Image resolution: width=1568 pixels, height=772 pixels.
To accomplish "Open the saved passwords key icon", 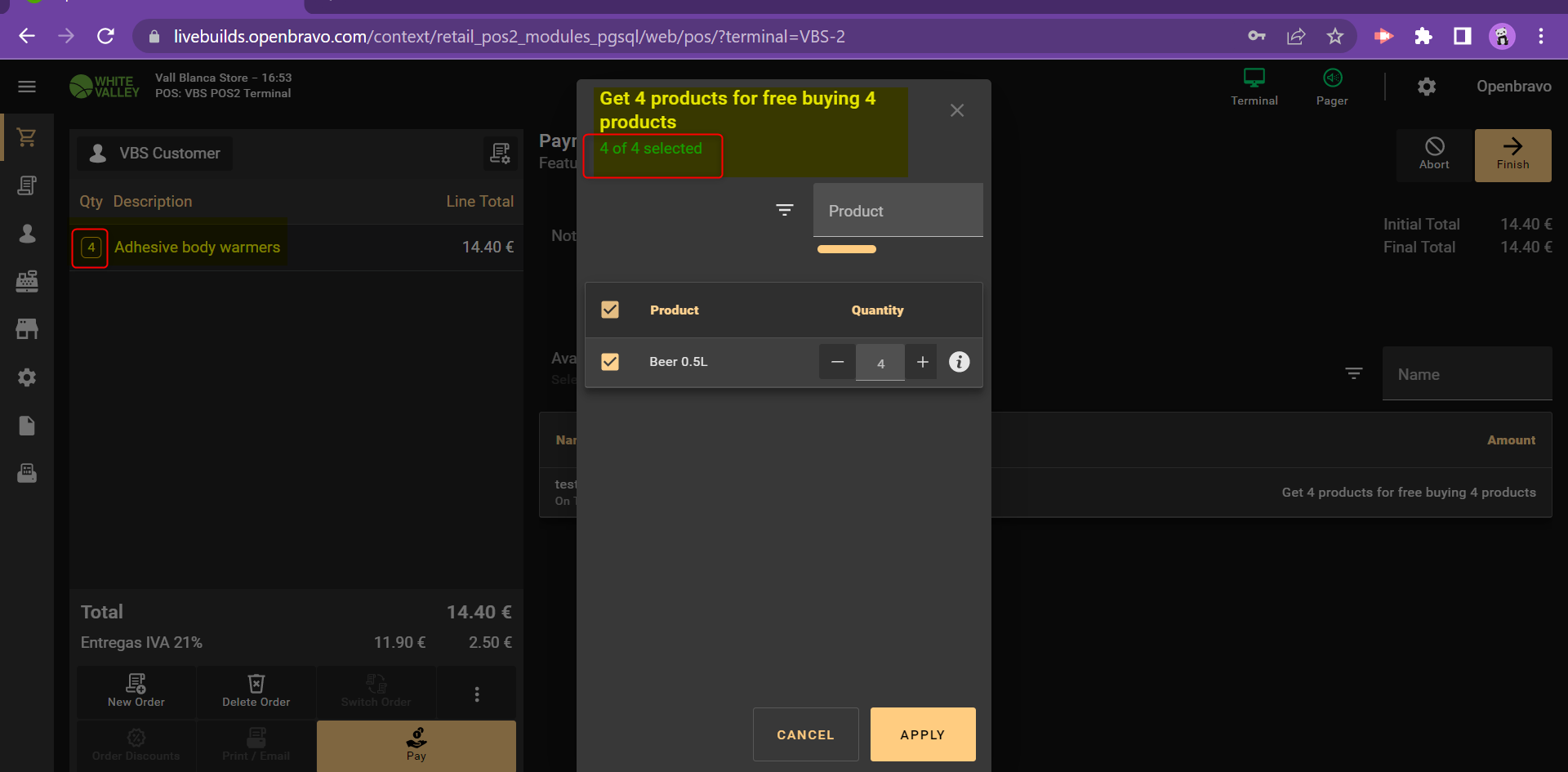I will click(1257, 36).
